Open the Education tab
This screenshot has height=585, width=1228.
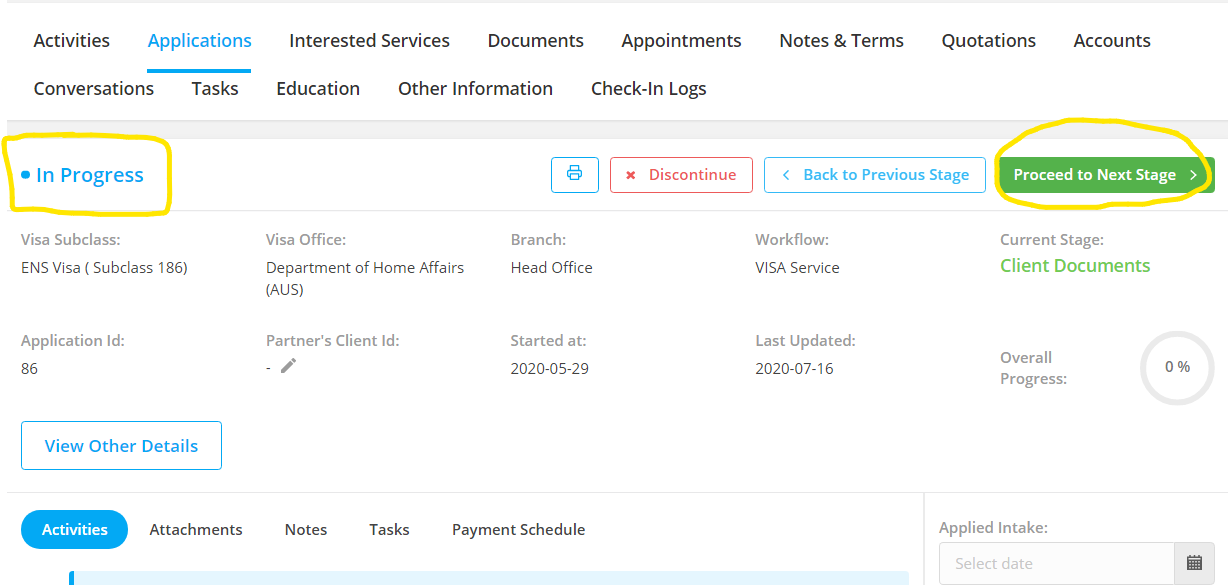(x=317, y=88)
